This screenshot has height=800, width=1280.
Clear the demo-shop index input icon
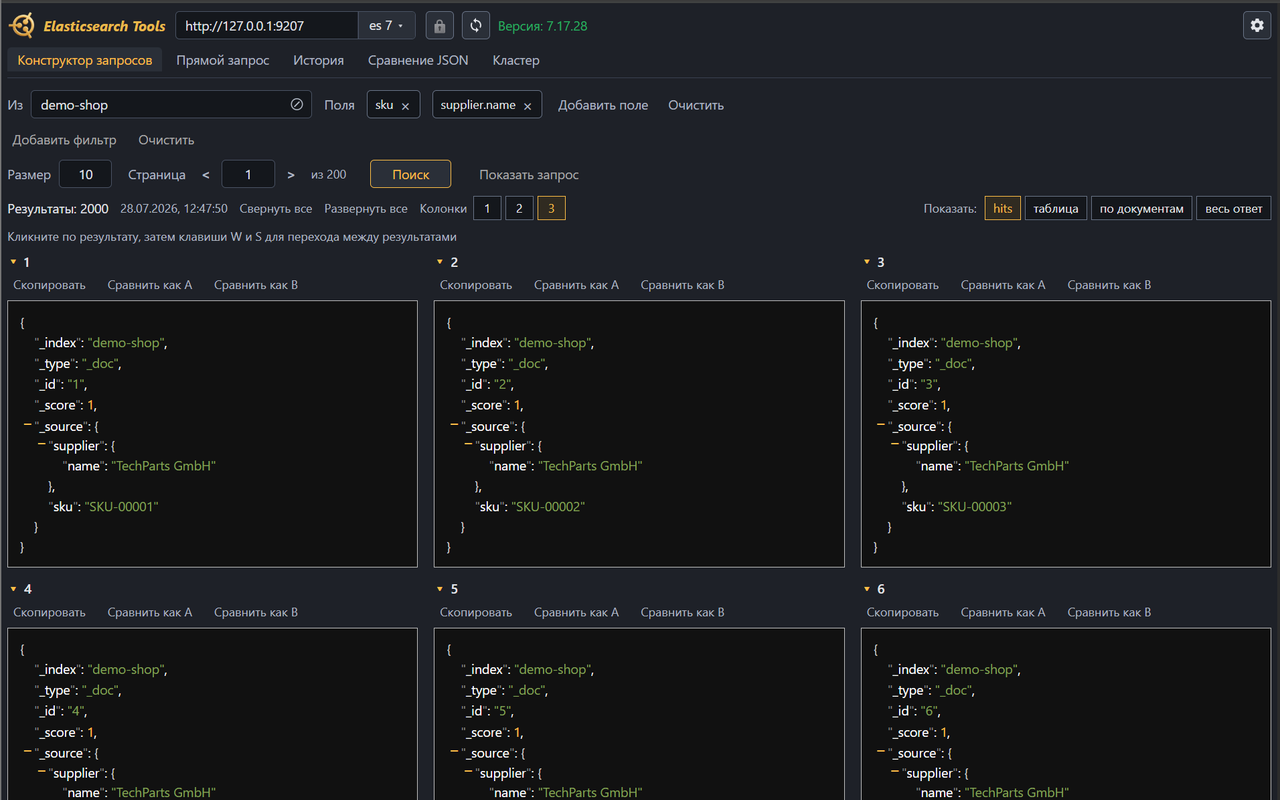click(297, 104)
